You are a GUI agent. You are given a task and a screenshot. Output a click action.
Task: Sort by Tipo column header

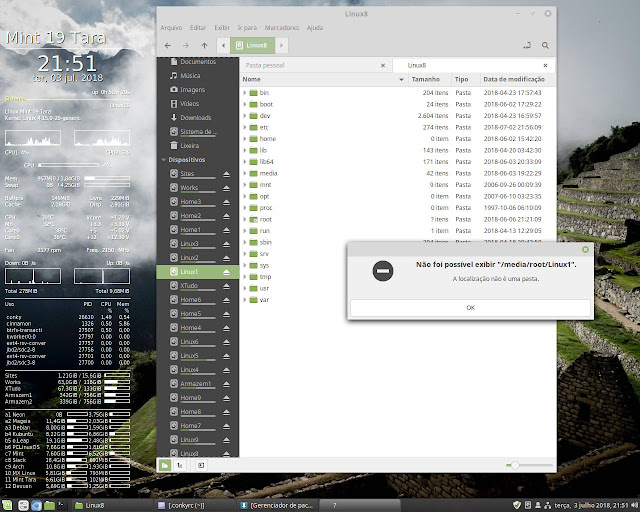pos(465,79)
